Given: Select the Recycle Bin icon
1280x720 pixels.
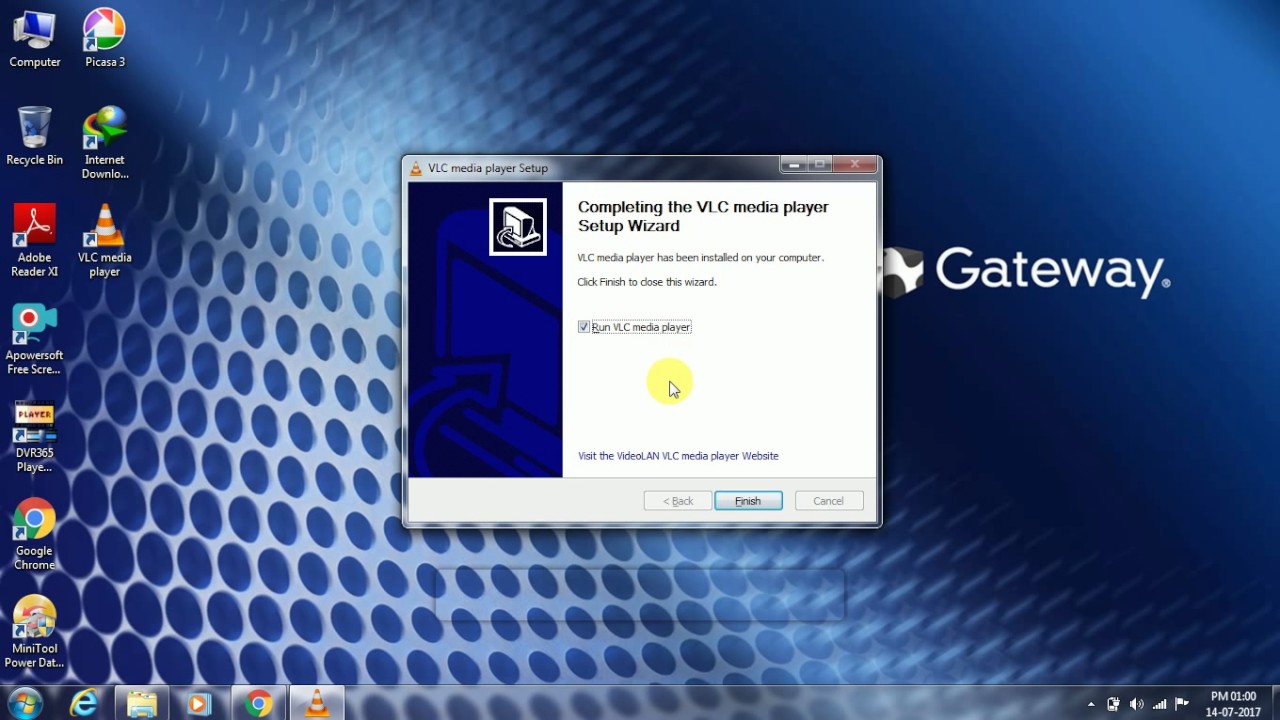Looking at the screenshot, I should (x=35, y=136).
